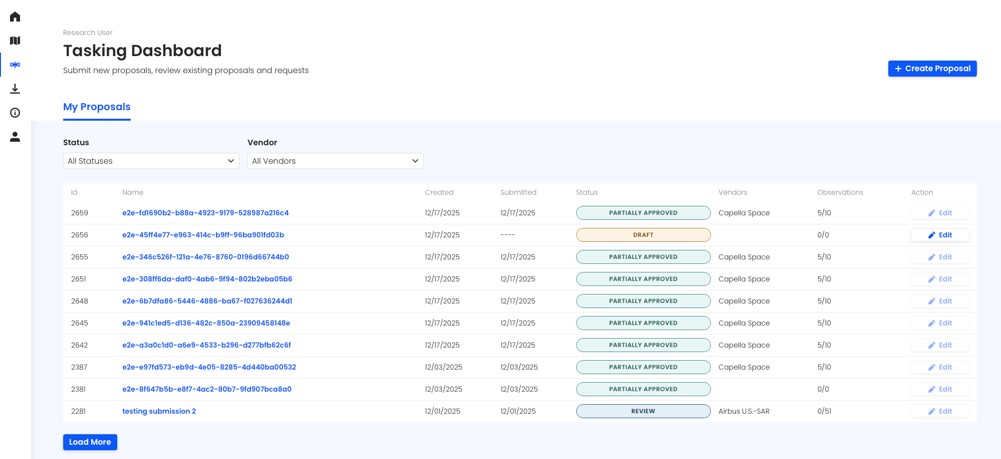The width and height of the screenshot is (1001, 459).
Task: Click the Submitted column header
Action: (x=518, y=192)
